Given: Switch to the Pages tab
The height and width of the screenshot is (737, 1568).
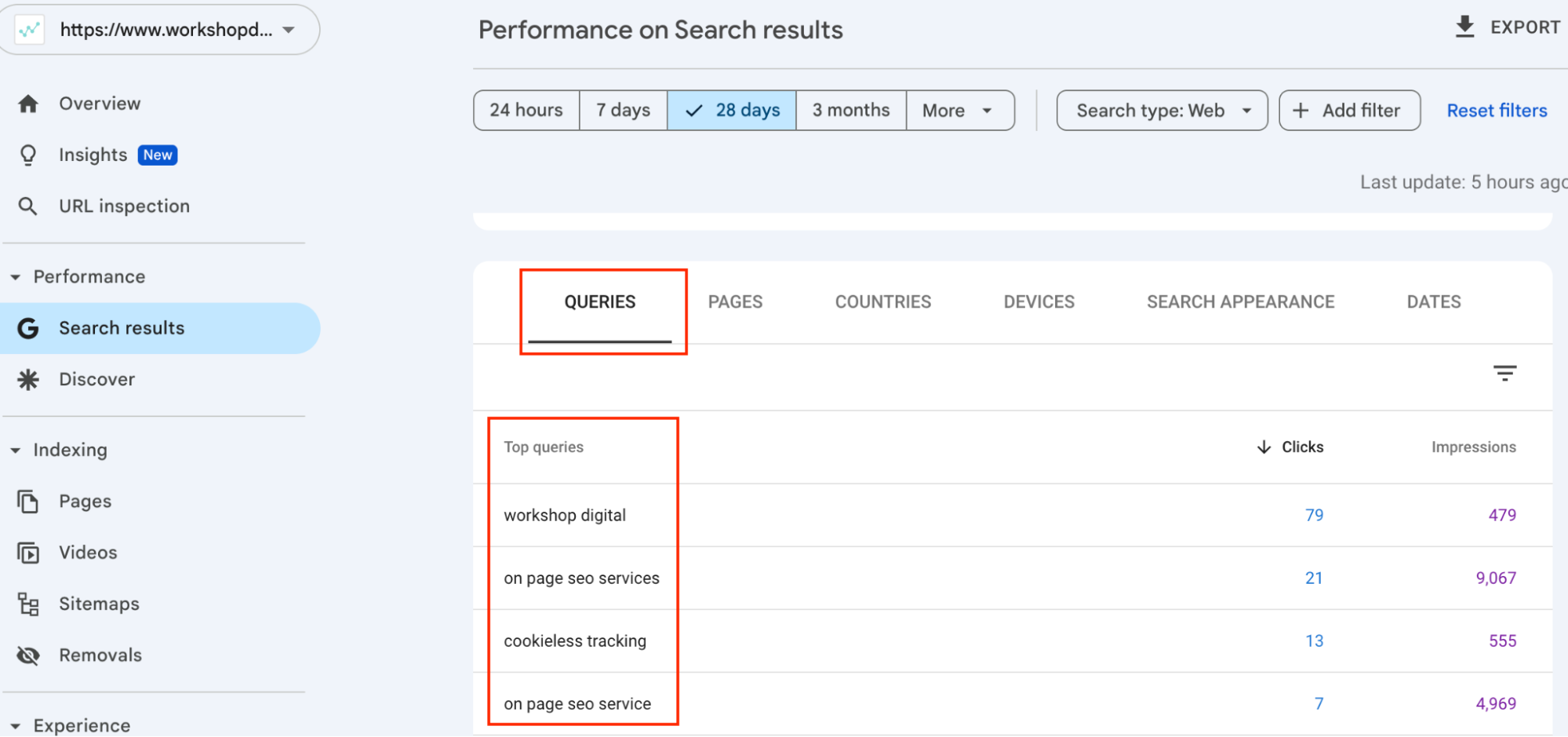Looking at the screenshot, I should pos(735,302).
